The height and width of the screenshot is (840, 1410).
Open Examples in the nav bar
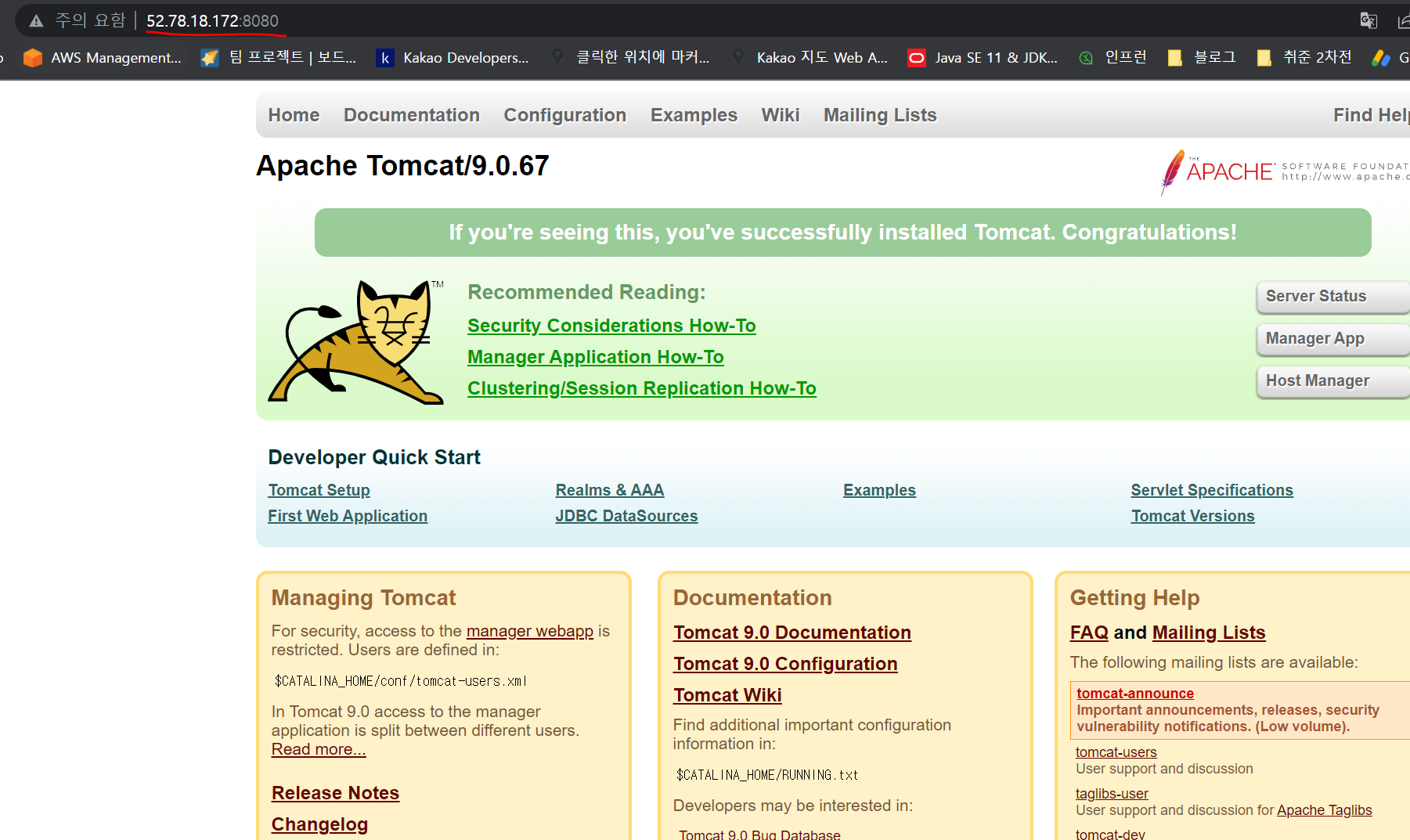tap(694, 115)
